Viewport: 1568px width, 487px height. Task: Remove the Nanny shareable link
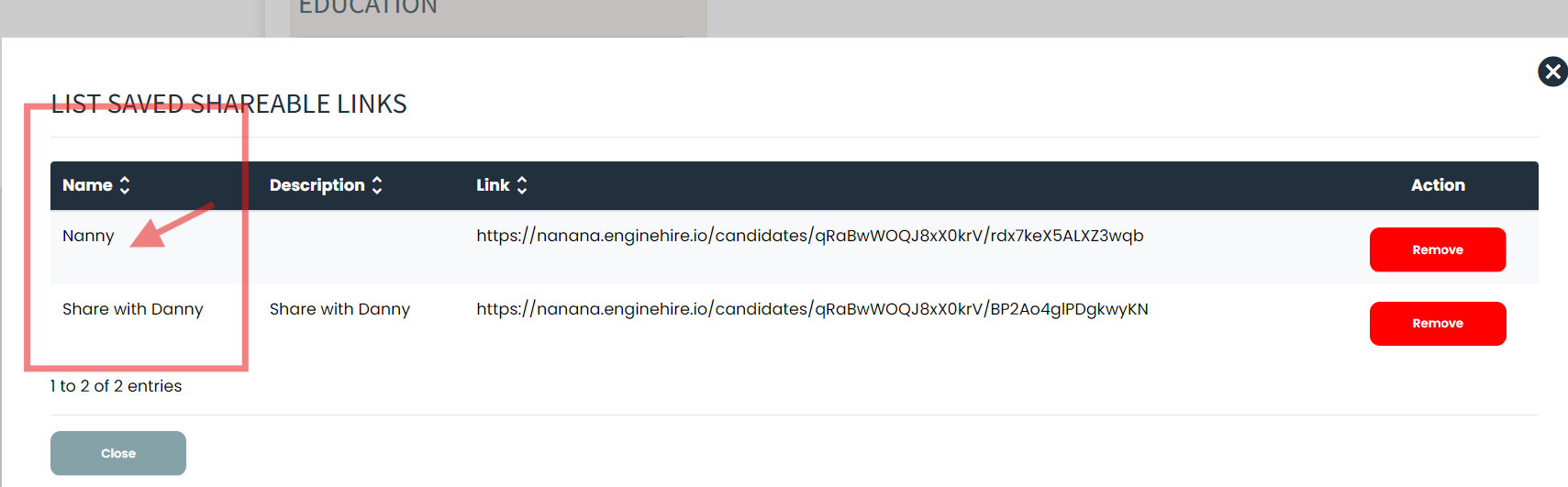[1437, 249]
